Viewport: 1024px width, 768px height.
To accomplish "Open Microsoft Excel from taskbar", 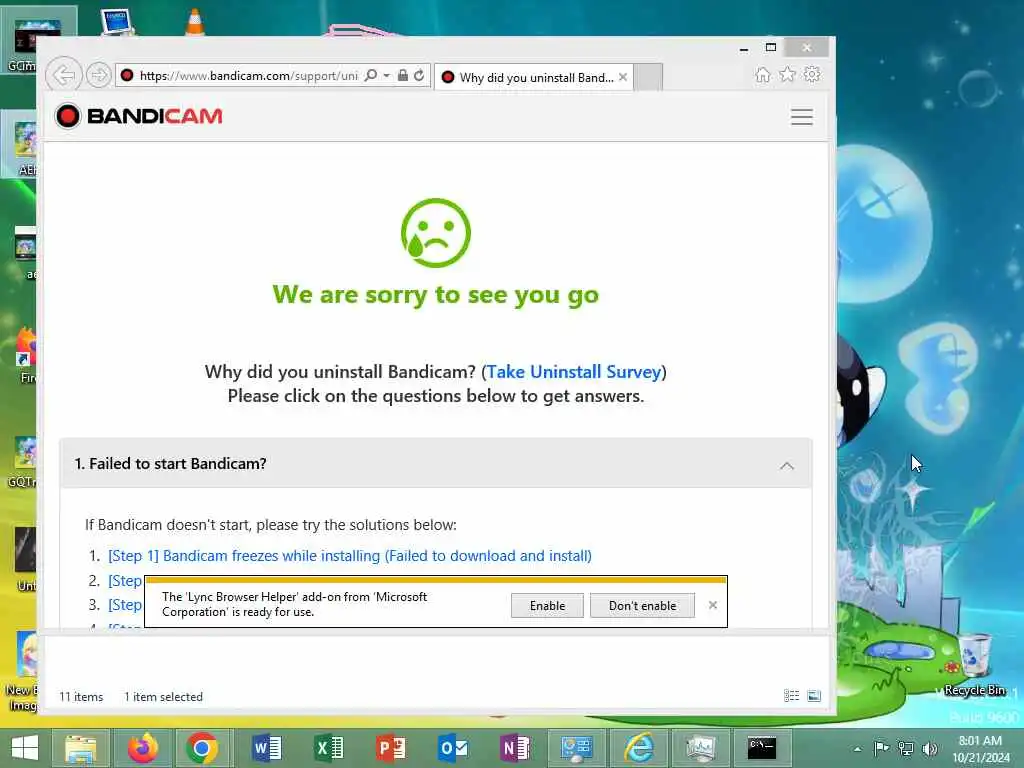I will coord(328,748).
